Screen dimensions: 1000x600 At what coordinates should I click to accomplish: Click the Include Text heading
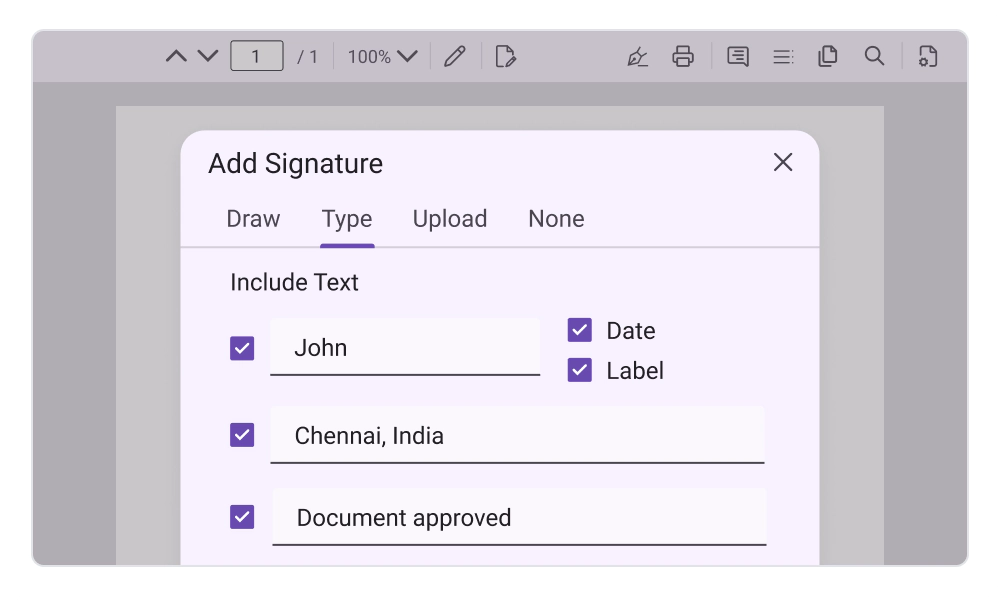295,282
